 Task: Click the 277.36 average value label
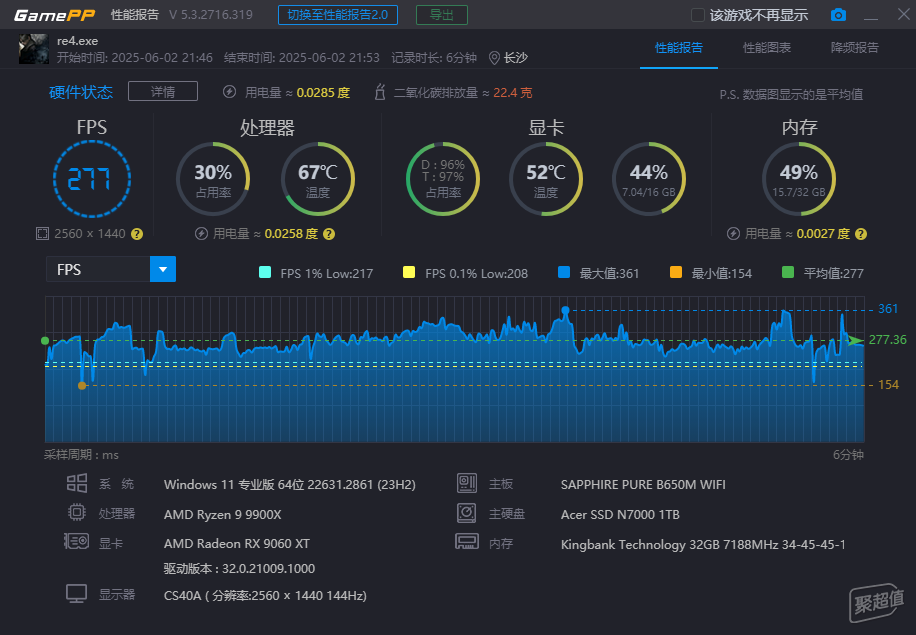coord(887,339)
